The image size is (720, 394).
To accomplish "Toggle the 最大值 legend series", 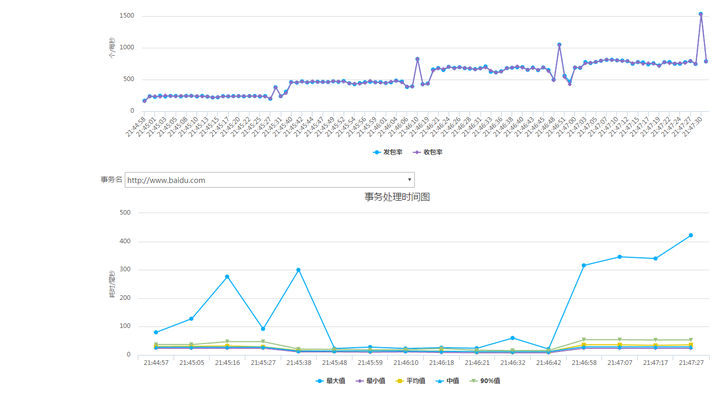I will (331, 381).
